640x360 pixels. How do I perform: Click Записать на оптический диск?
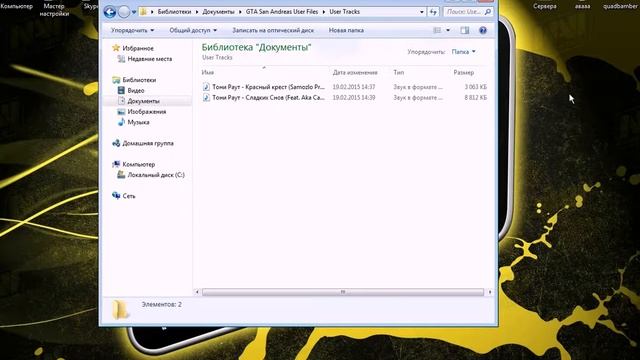273,30
